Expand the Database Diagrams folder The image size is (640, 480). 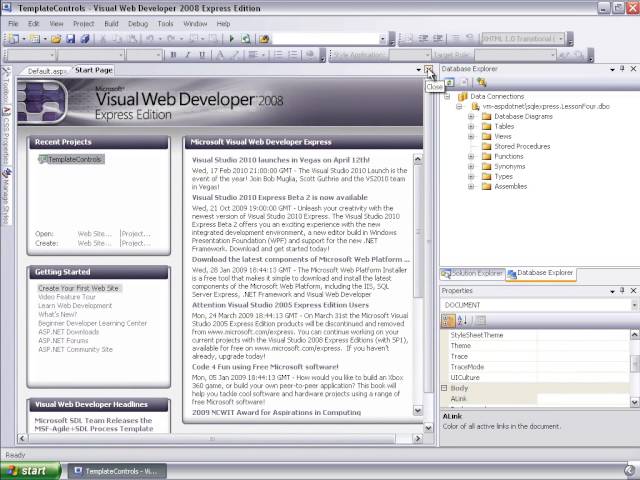[471, 116]
